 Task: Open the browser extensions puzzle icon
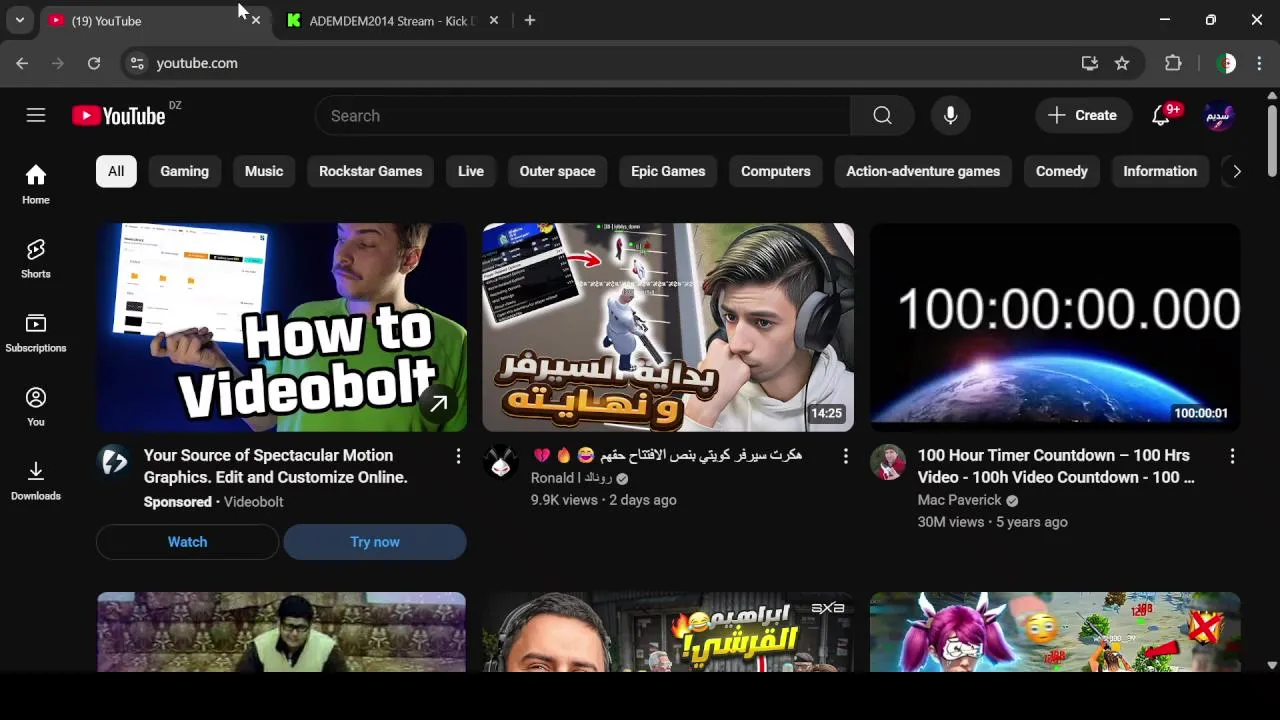click(x=1173, y=63)
